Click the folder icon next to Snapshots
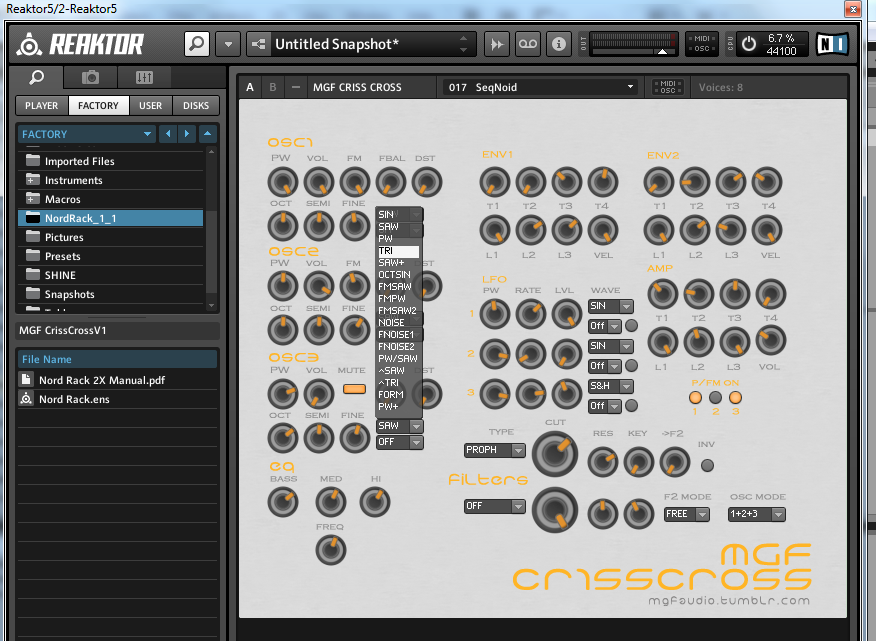This screenshot has height=641, width=876. (33, 294)
